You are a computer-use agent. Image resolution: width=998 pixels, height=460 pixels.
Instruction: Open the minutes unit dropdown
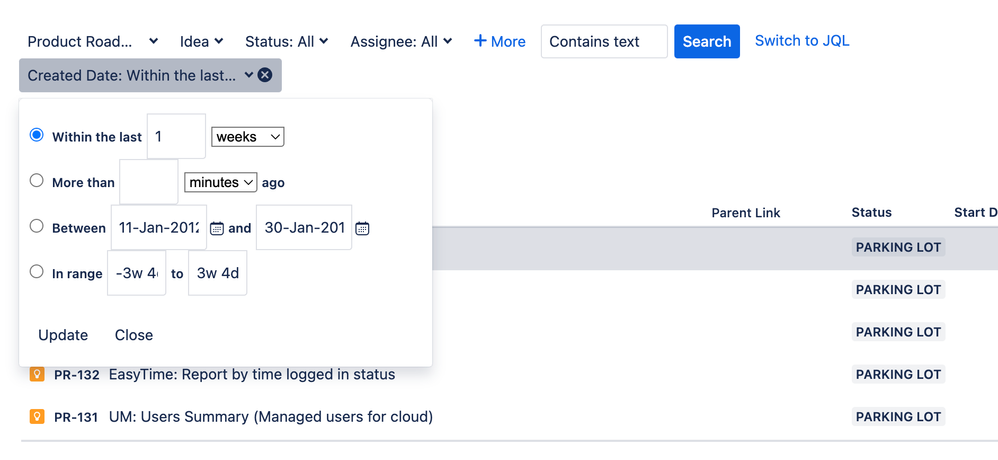coord(221,182)
